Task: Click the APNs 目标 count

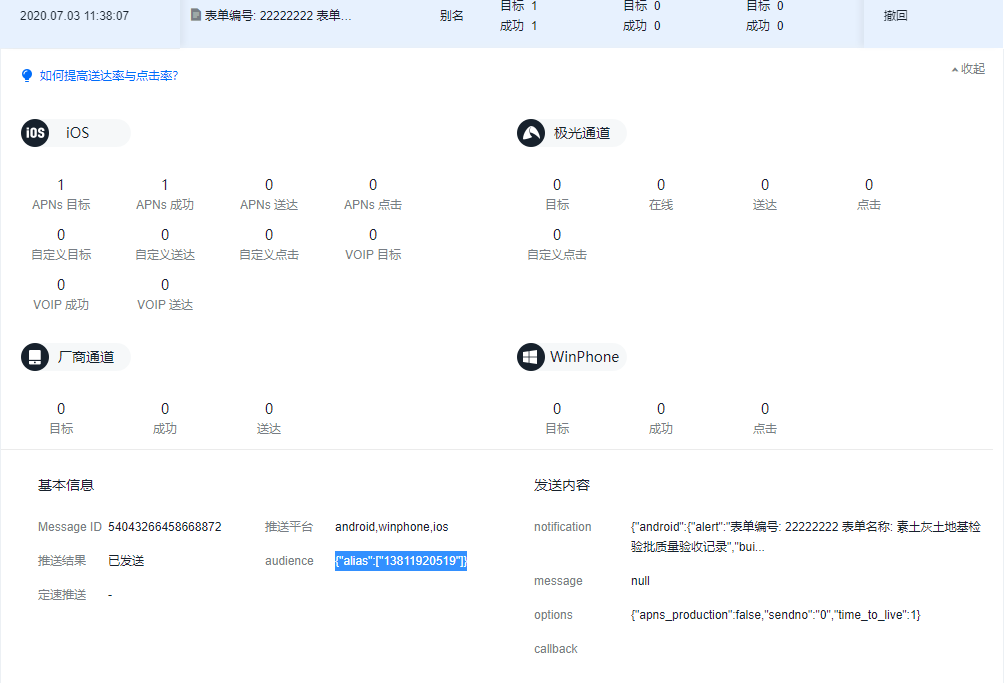Action: [x=61, y=185]
